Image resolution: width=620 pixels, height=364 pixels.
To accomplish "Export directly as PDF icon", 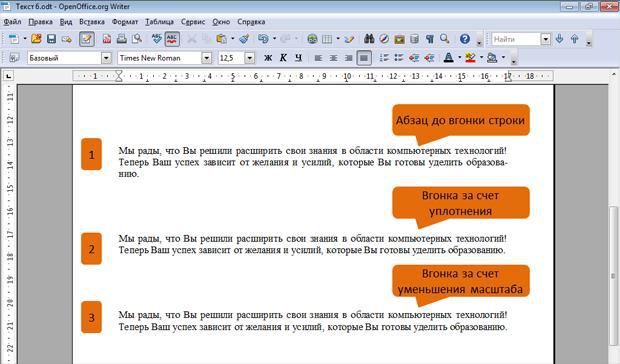I will click(107, 39).
